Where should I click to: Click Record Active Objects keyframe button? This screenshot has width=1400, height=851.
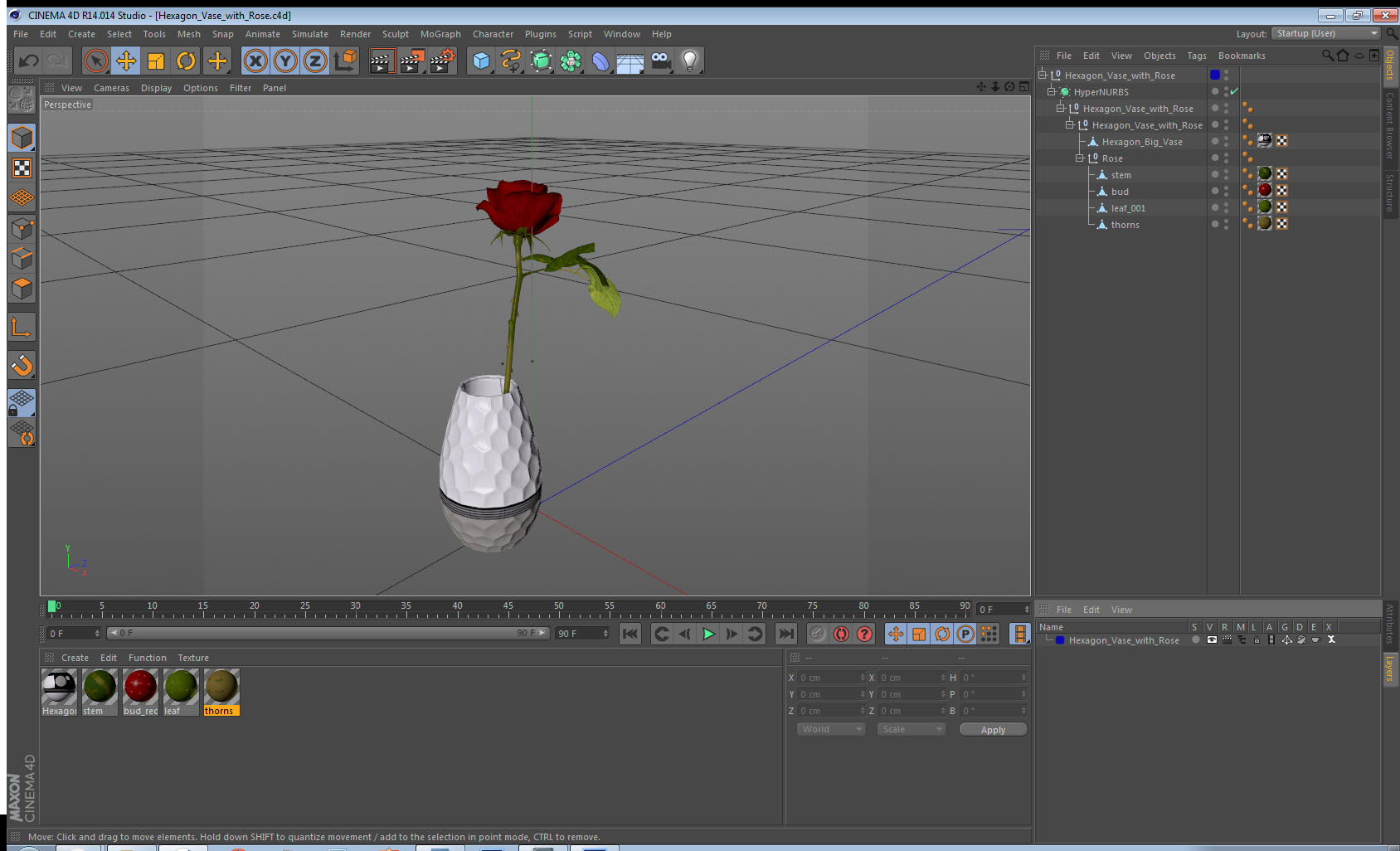point(818,634)
